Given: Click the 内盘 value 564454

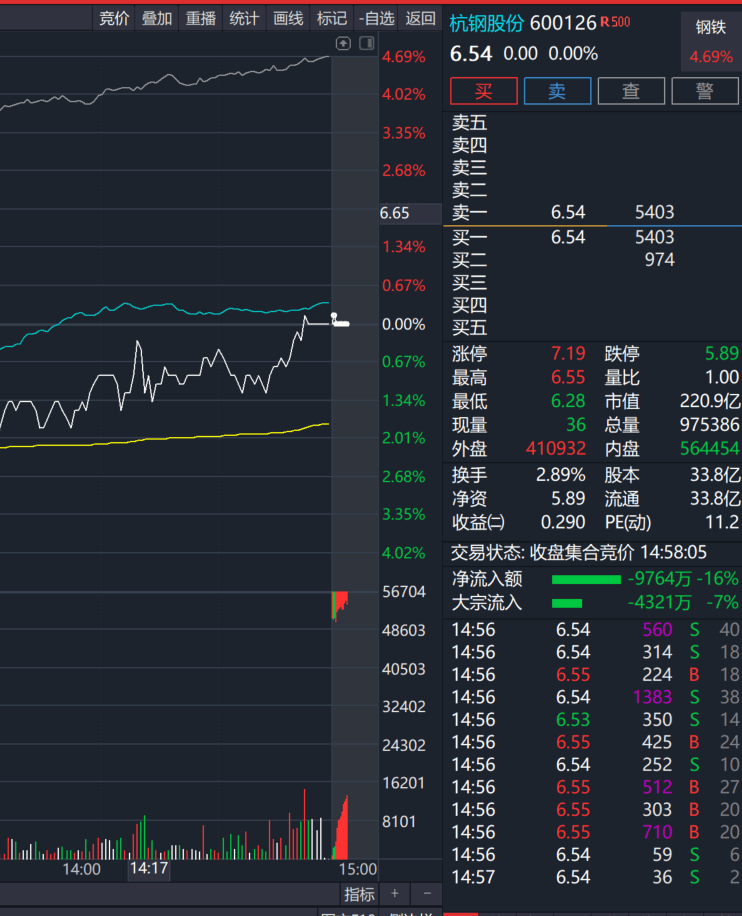Looking at the screenshot, I should (x=710, y=449).
